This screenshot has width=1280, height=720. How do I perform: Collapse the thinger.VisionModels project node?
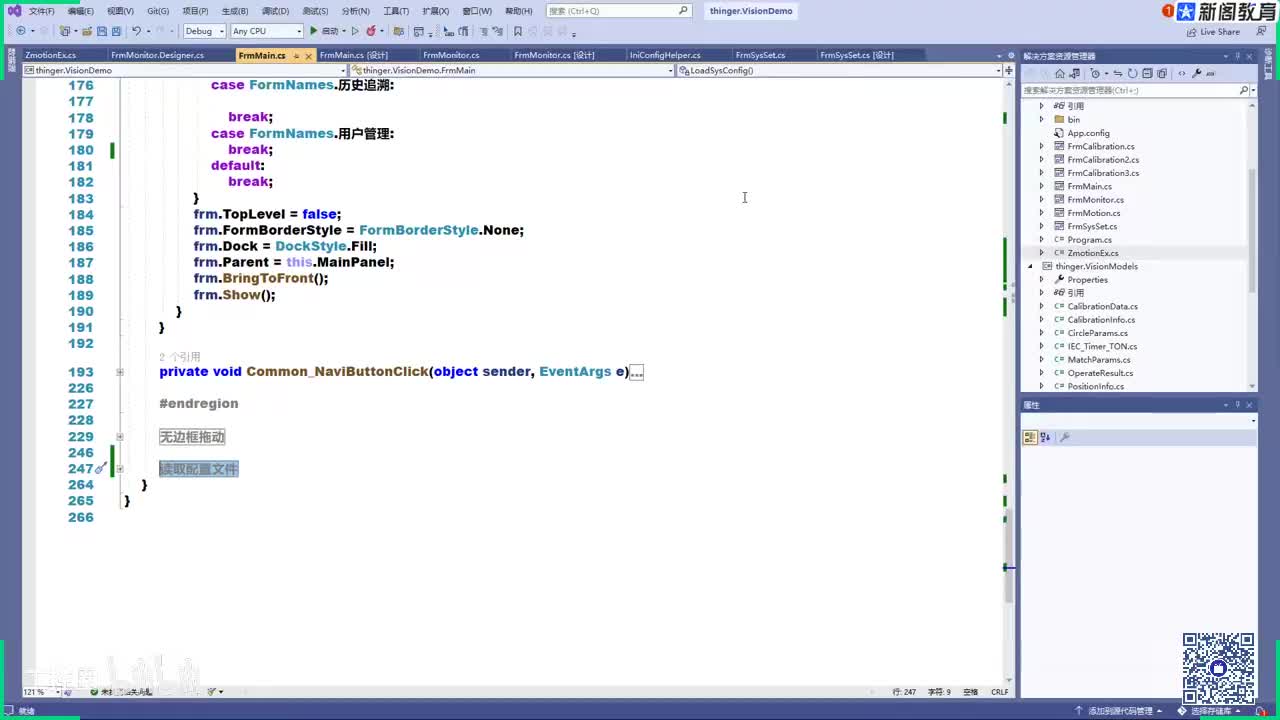1030,266
